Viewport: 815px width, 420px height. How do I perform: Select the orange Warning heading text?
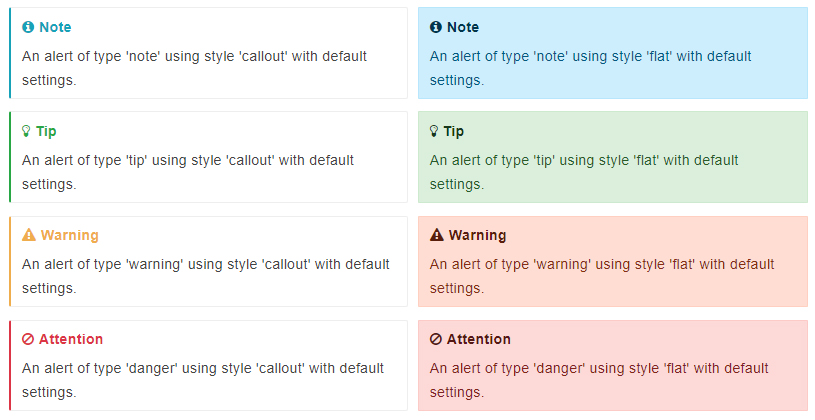tap(70, 235)
